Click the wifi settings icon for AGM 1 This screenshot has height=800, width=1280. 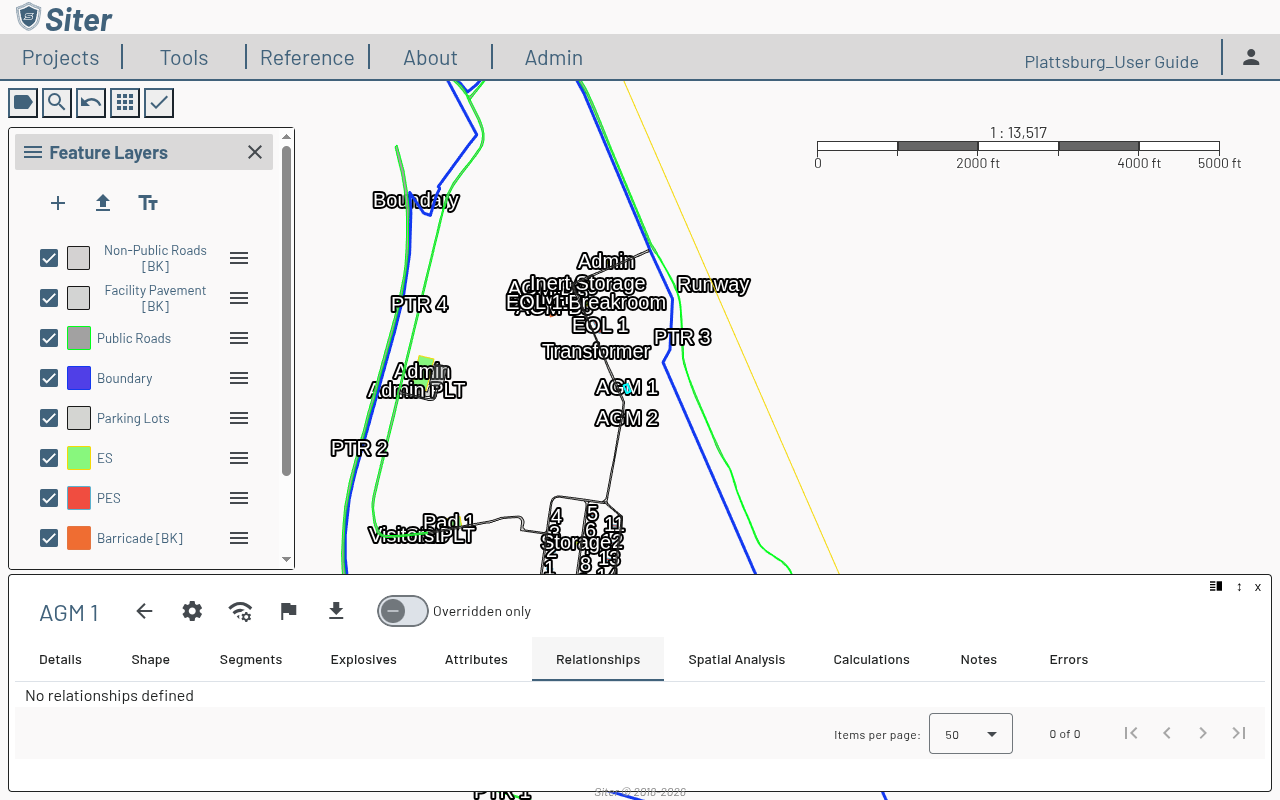(x=240, y=611)
